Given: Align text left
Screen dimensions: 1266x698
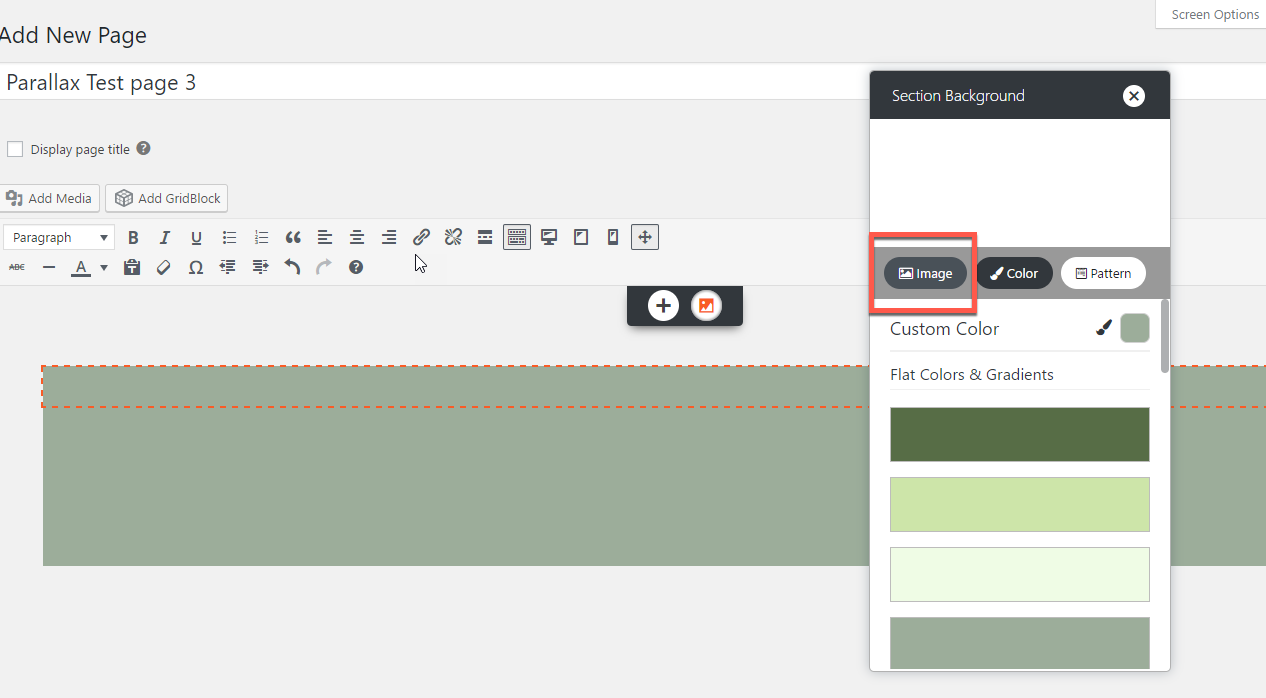Looking at the screenshot, I should point(325,237).
